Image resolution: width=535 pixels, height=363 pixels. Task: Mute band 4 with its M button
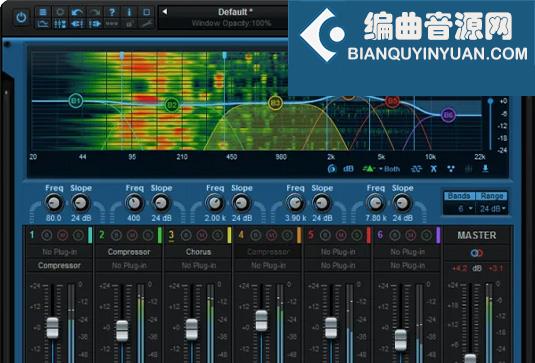click(271, 235)
